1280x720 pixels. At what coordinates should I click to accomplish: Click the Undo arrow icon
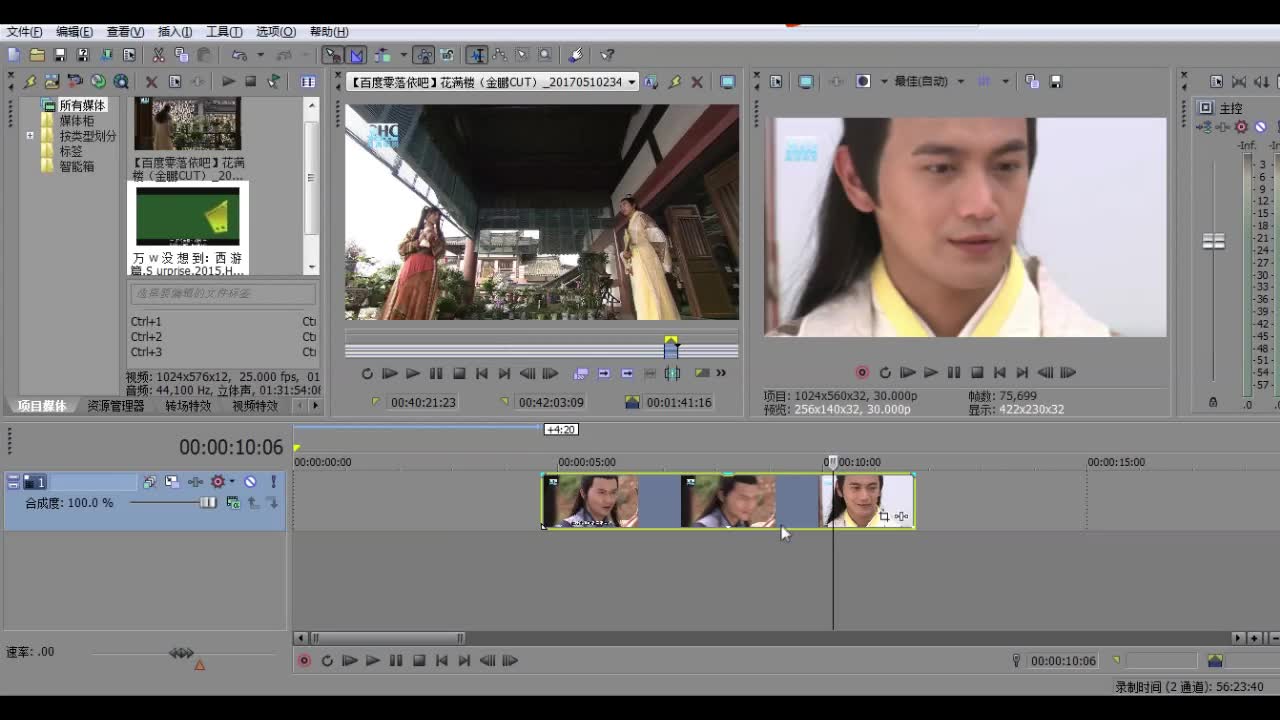(x=239, y=55)
